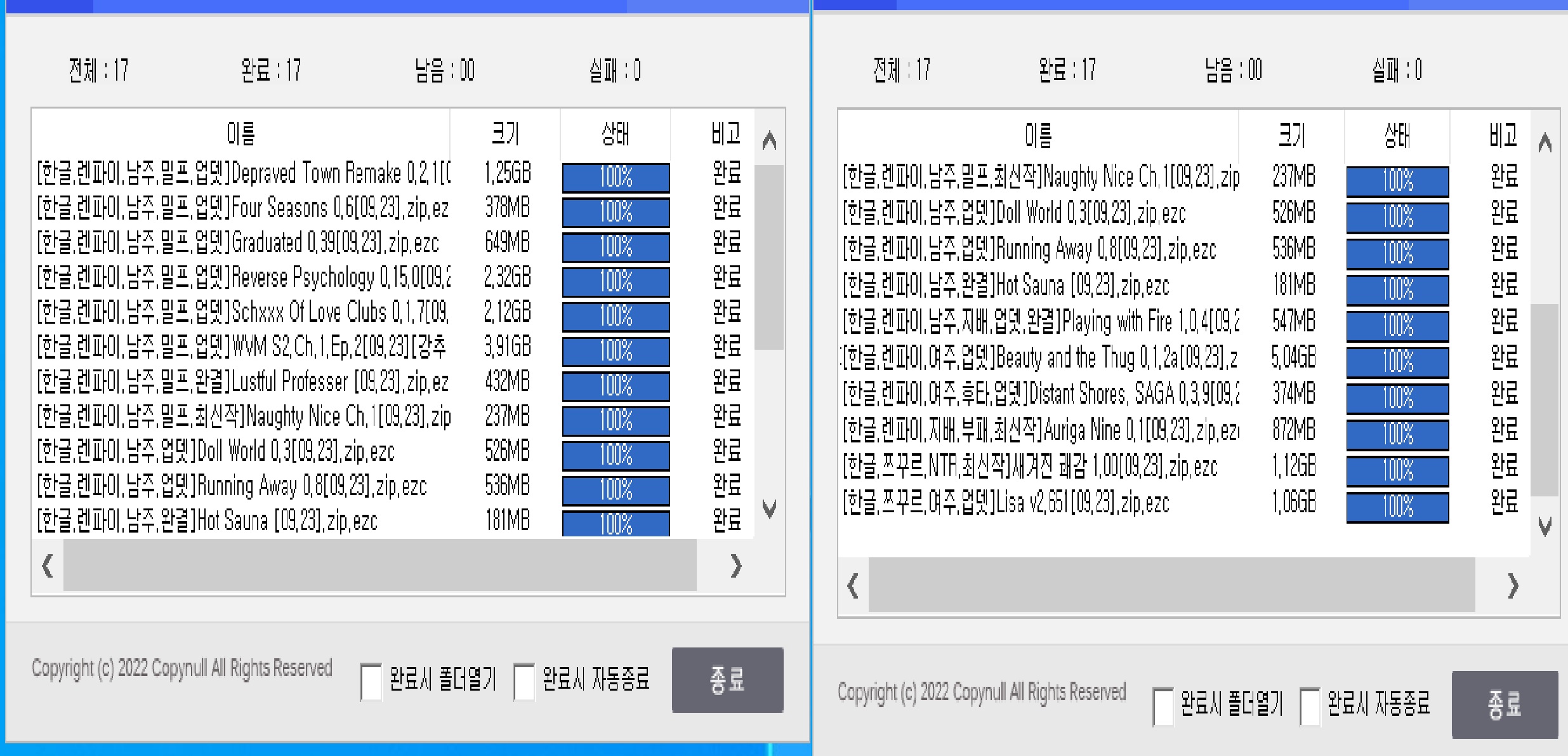
Task: Click scroll up arrow in right list
Action: pos(1545,143)
